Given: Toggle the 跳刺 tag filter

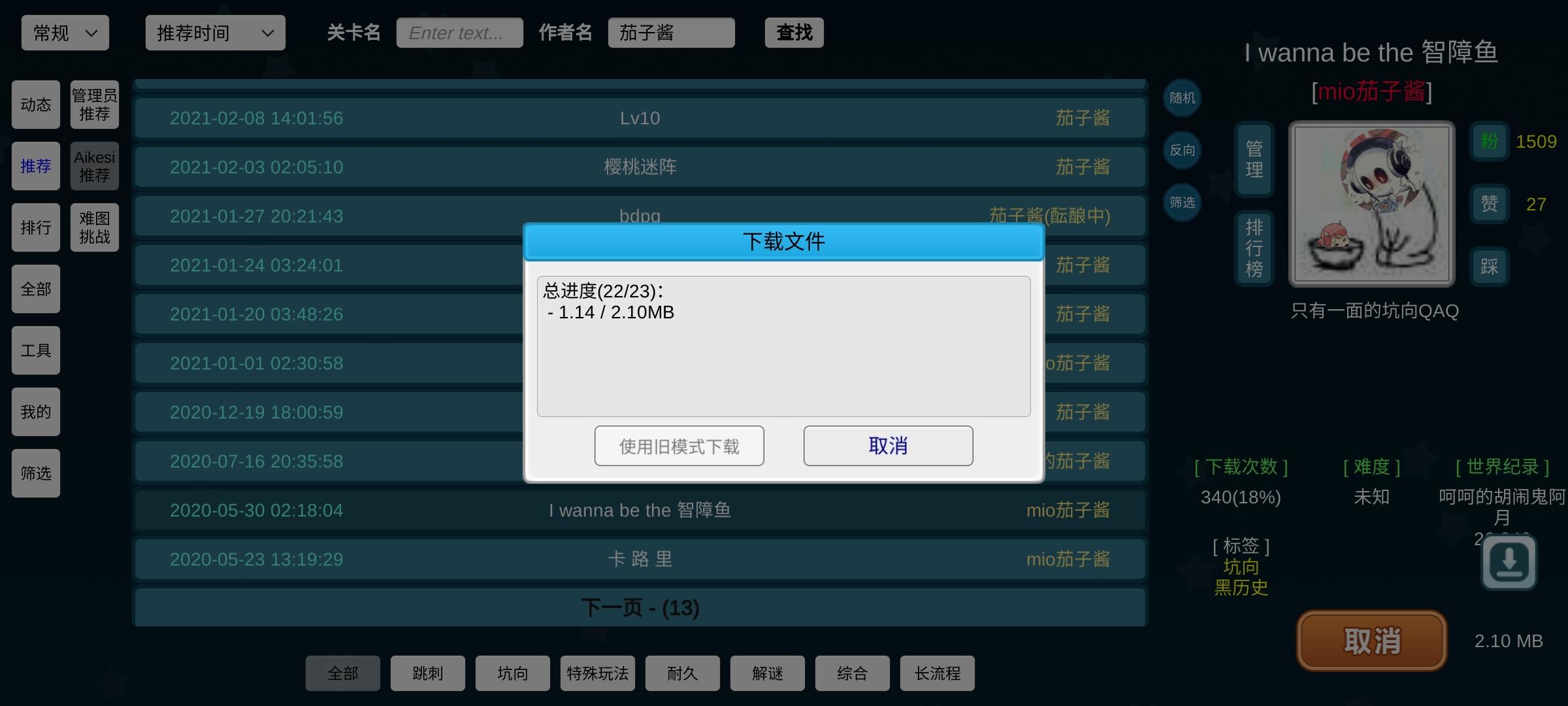Looking at the screenshot, I should (427, 673).
